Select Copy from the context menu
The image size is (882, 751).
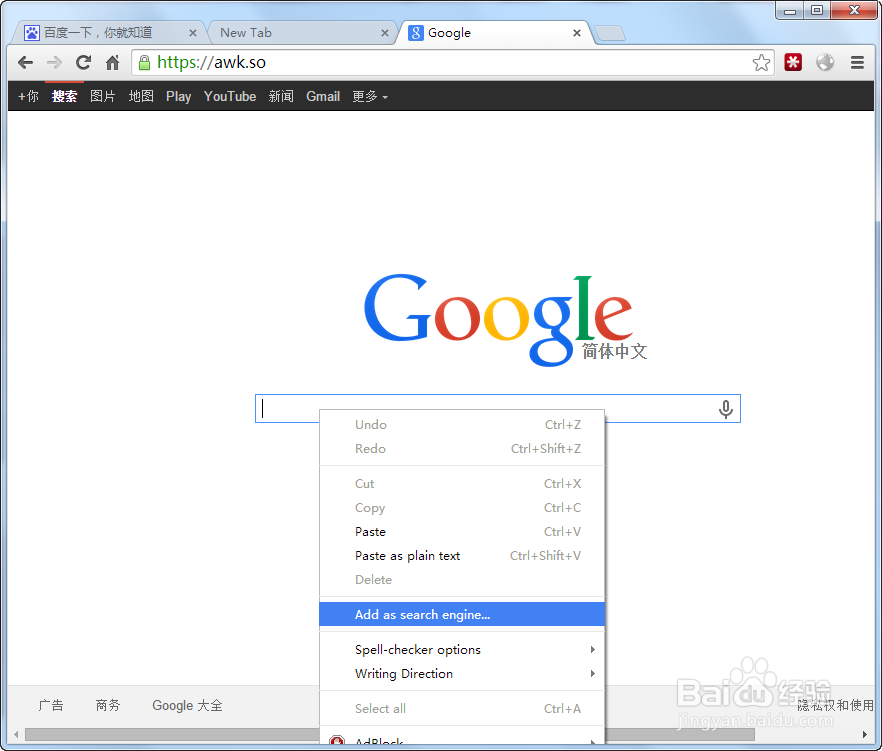pyautogui.click(x=462, y=508)
